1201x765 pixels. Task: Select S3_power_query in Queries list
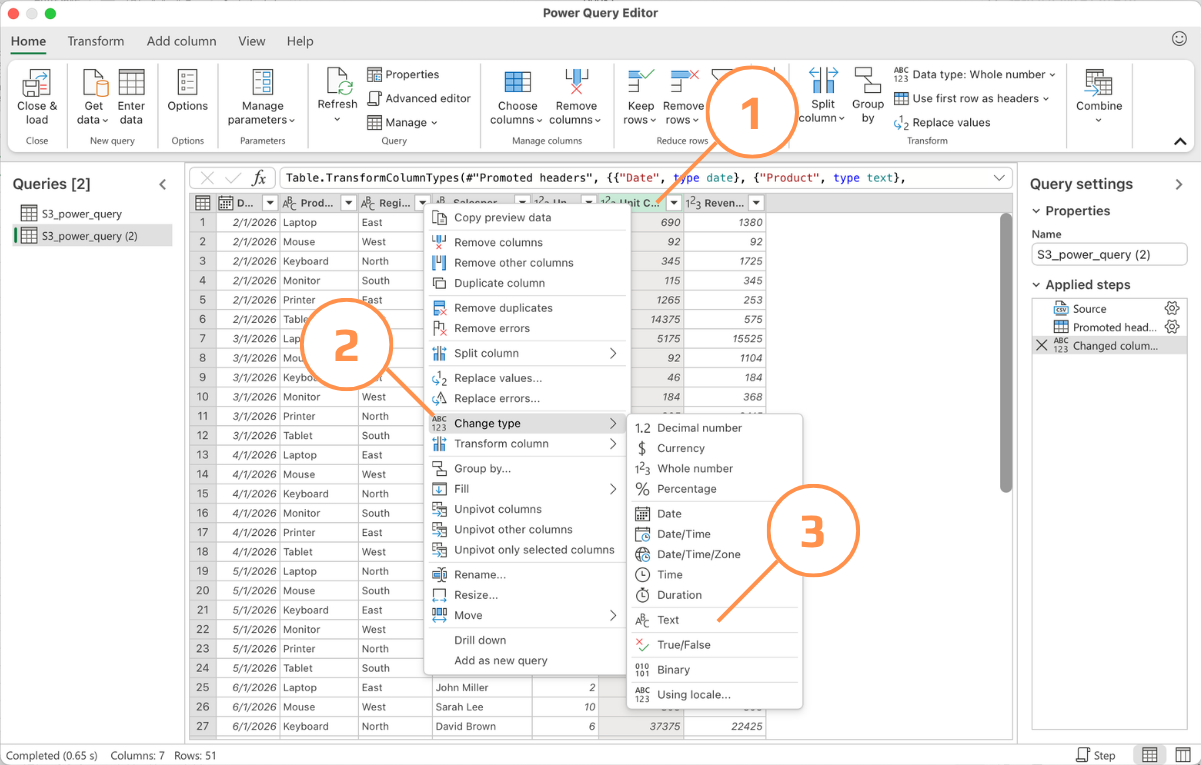[x=91, y=213]
